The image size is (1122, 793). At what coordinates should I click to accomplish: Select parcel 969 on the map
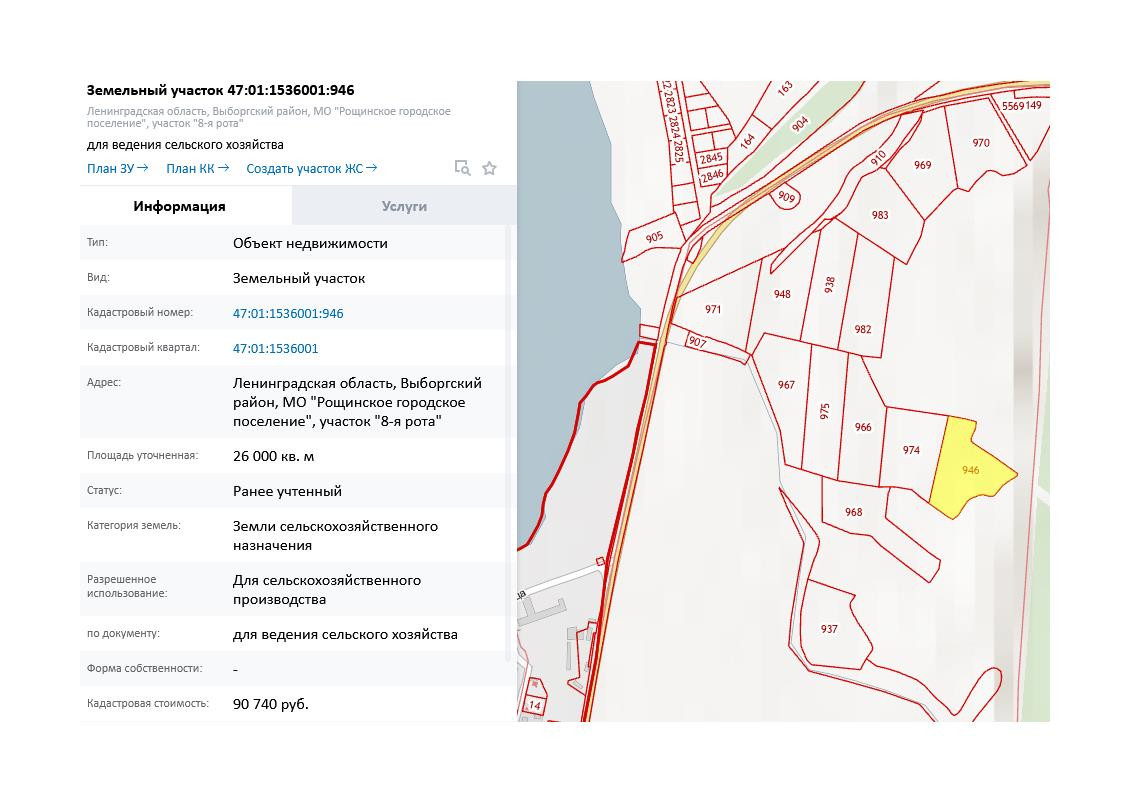(922, 165)
